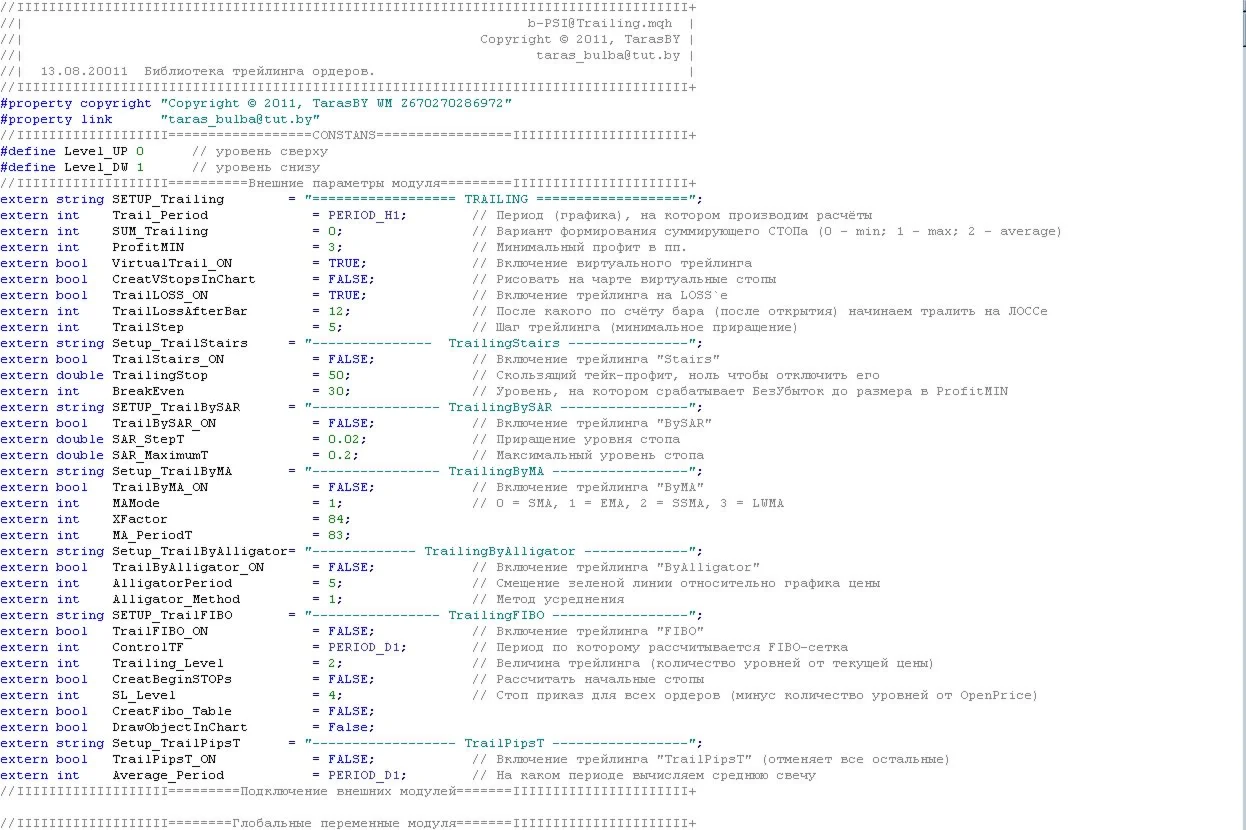Click the TrailByMA_ON variable name

point(160,487)
